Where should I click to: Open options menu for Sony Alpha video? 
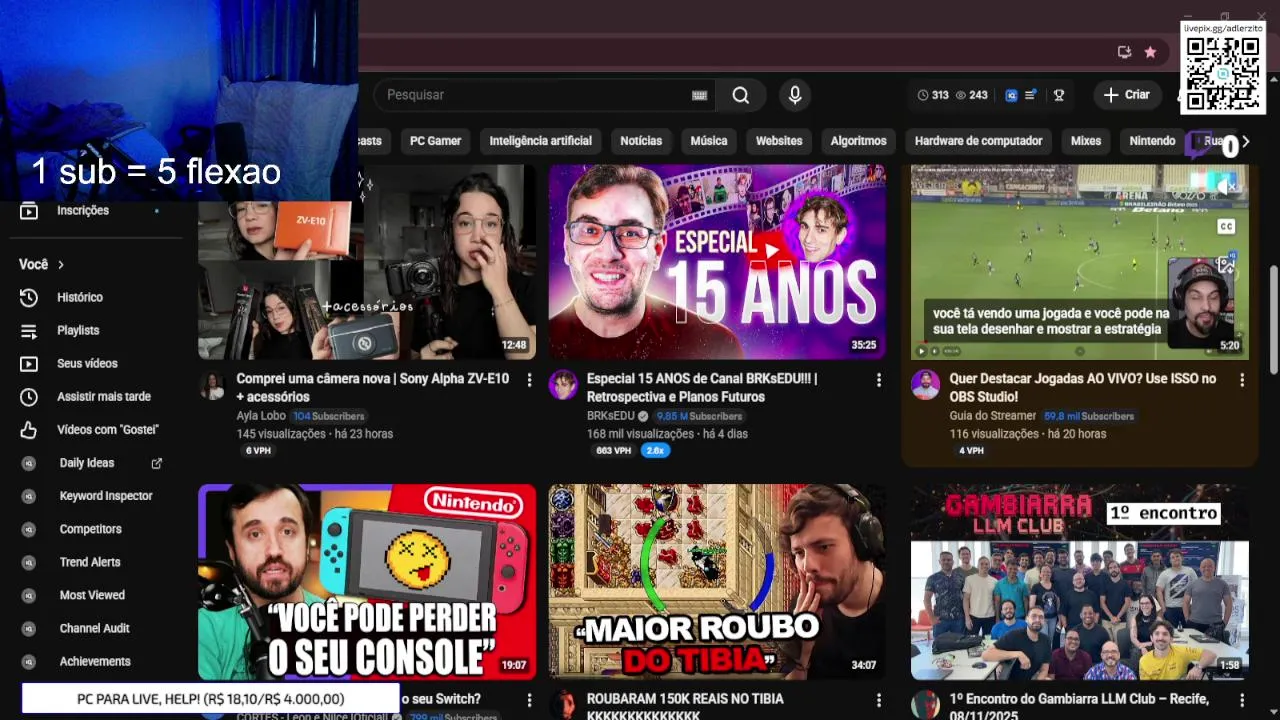click(x=529, y=380)
